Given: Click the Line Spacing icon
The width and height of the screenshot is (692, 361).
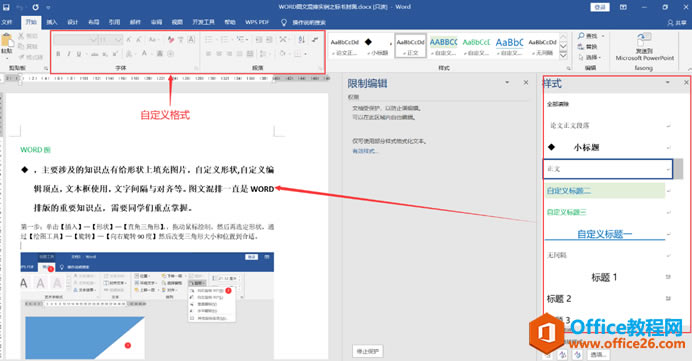Looking at the screenshot, I should pos(262,54).
